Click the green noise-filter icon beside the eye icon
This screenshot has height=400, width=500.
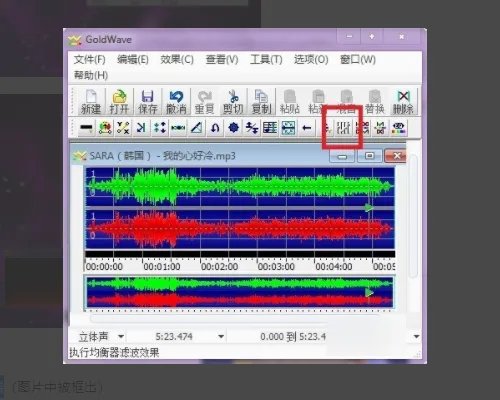tap(381, 128)
